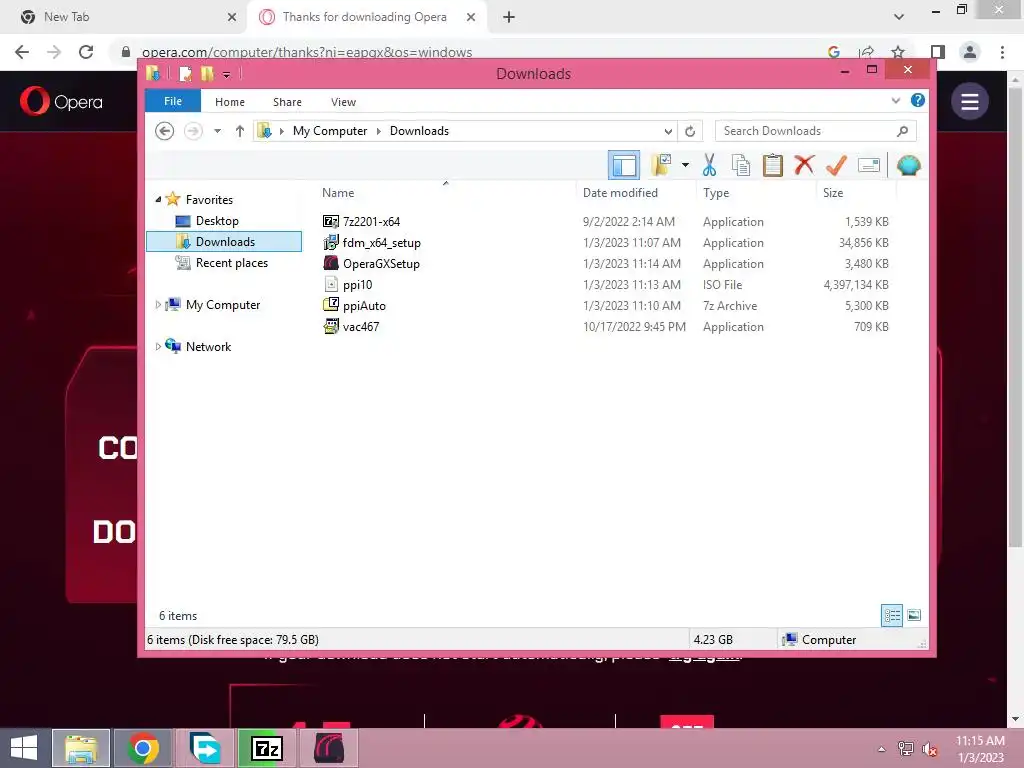The height and width of the screenshot is (768, 1024).
Task: Paste using the clipboard toolbar icon
Action: pos(773,165)
